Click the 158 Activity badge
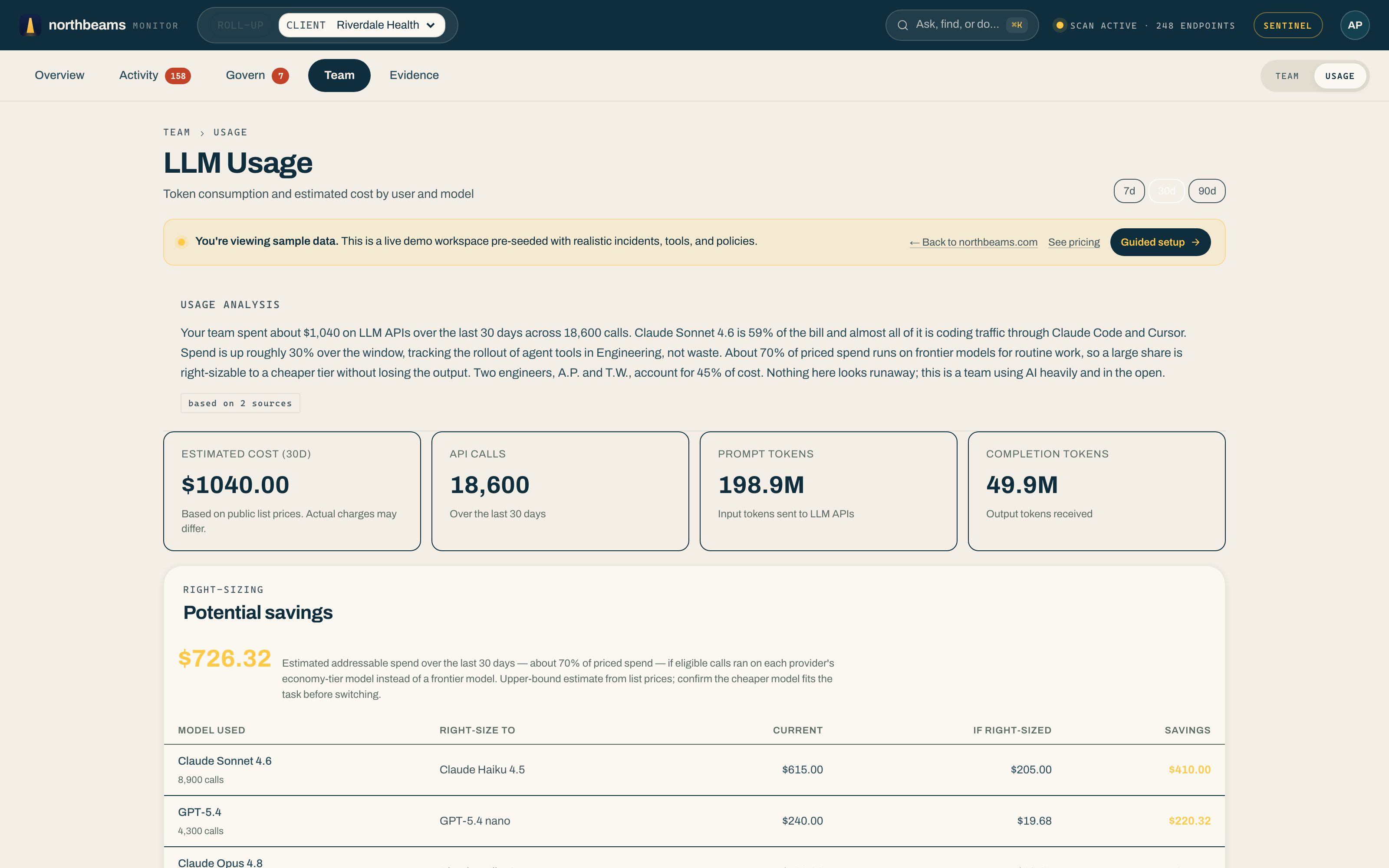Screen dimensions: 1389x868 [x=178, y=76]
